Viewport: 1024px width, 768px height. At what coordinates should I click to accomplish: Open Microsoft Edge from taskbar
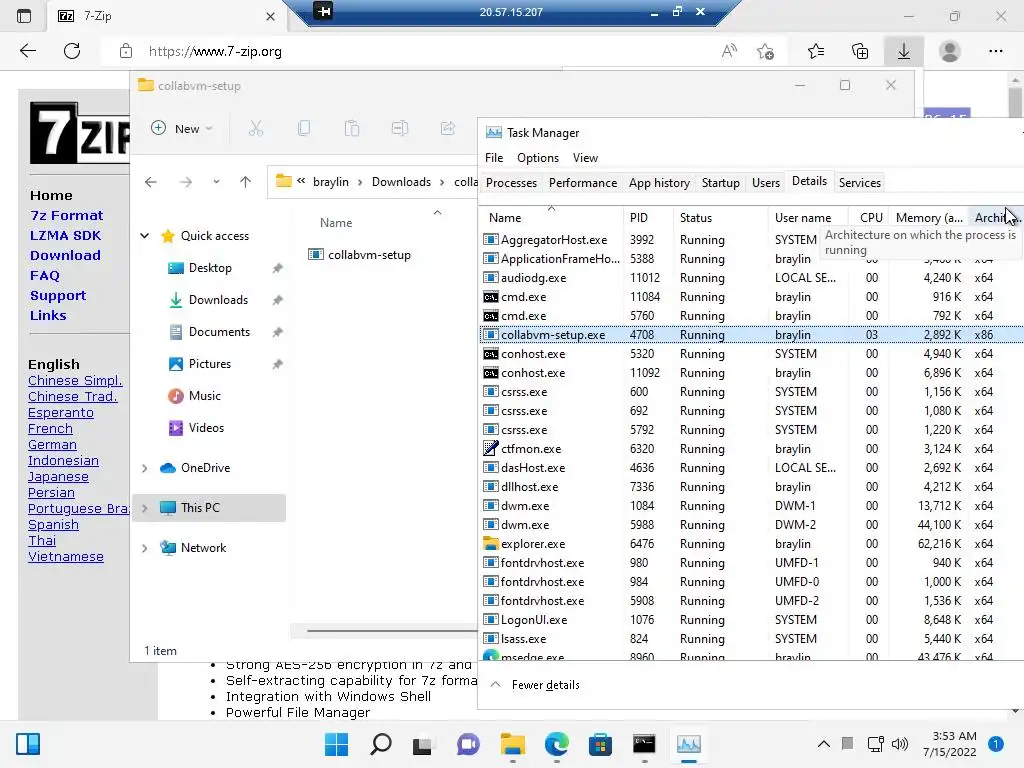(x=557, y=744)
